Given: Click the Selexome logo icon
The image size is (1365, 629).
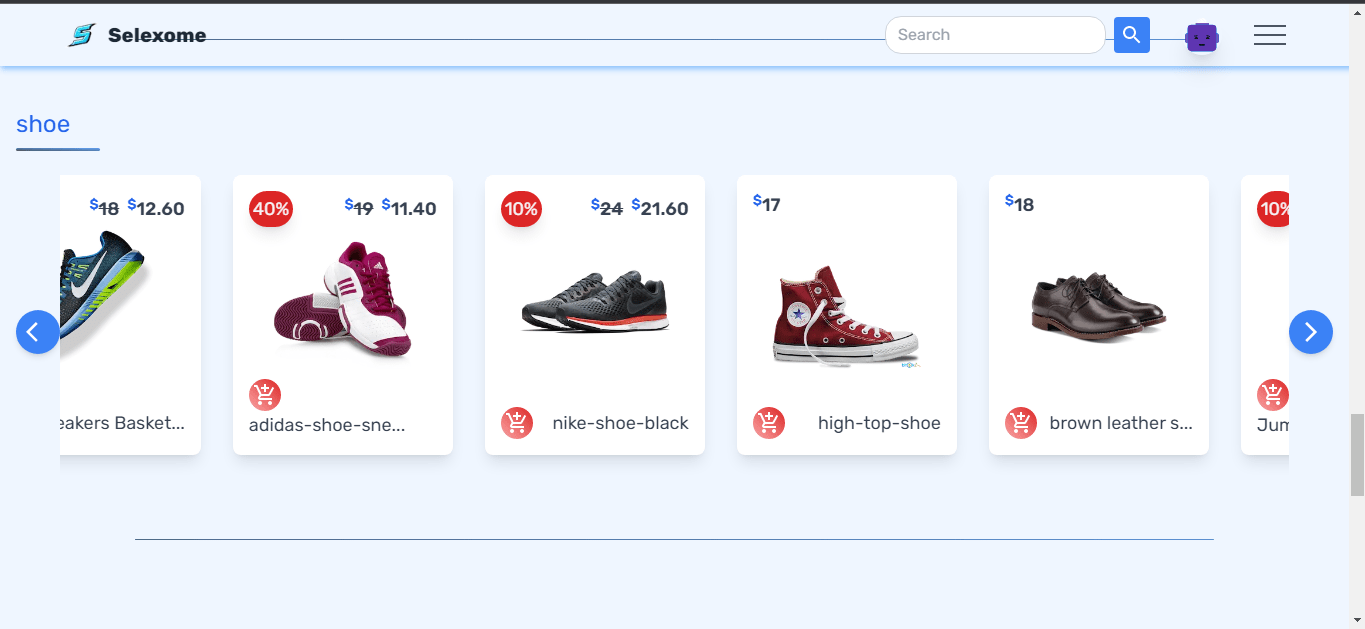Looking at the screenshot, I should point(82,35).
